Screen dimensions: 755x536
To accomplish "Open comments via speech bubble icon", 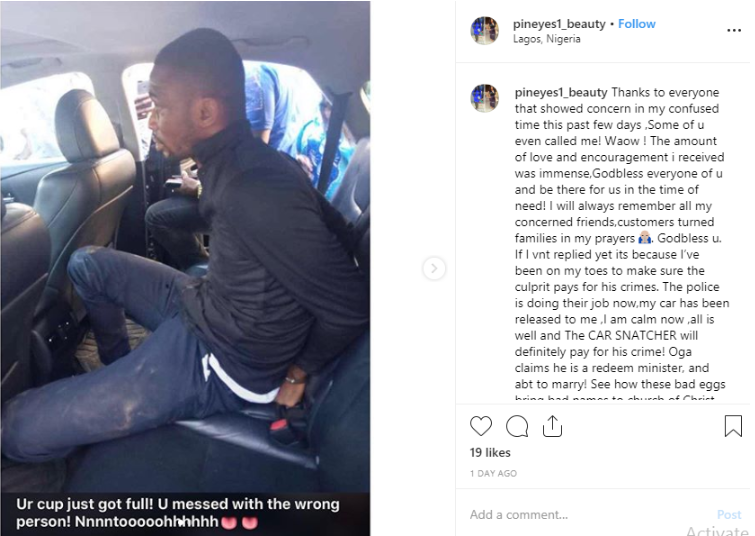I will (517, 426).
